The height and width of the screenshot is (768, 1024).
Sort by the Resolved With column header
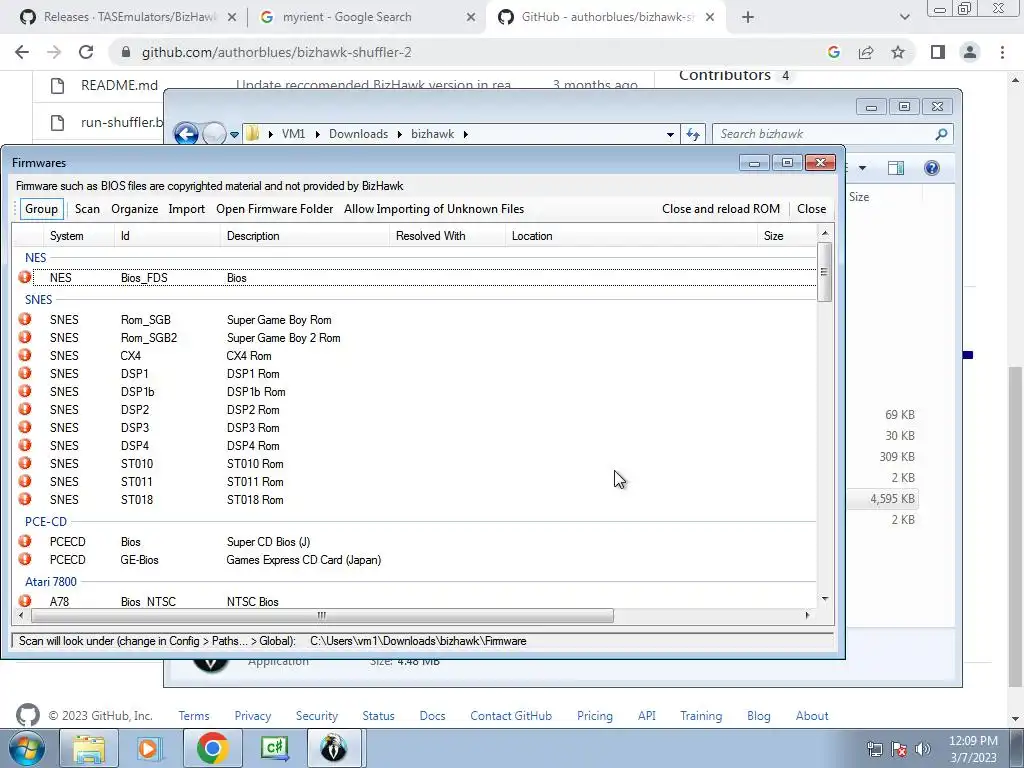pyautogui.click(x=447, y=236)
